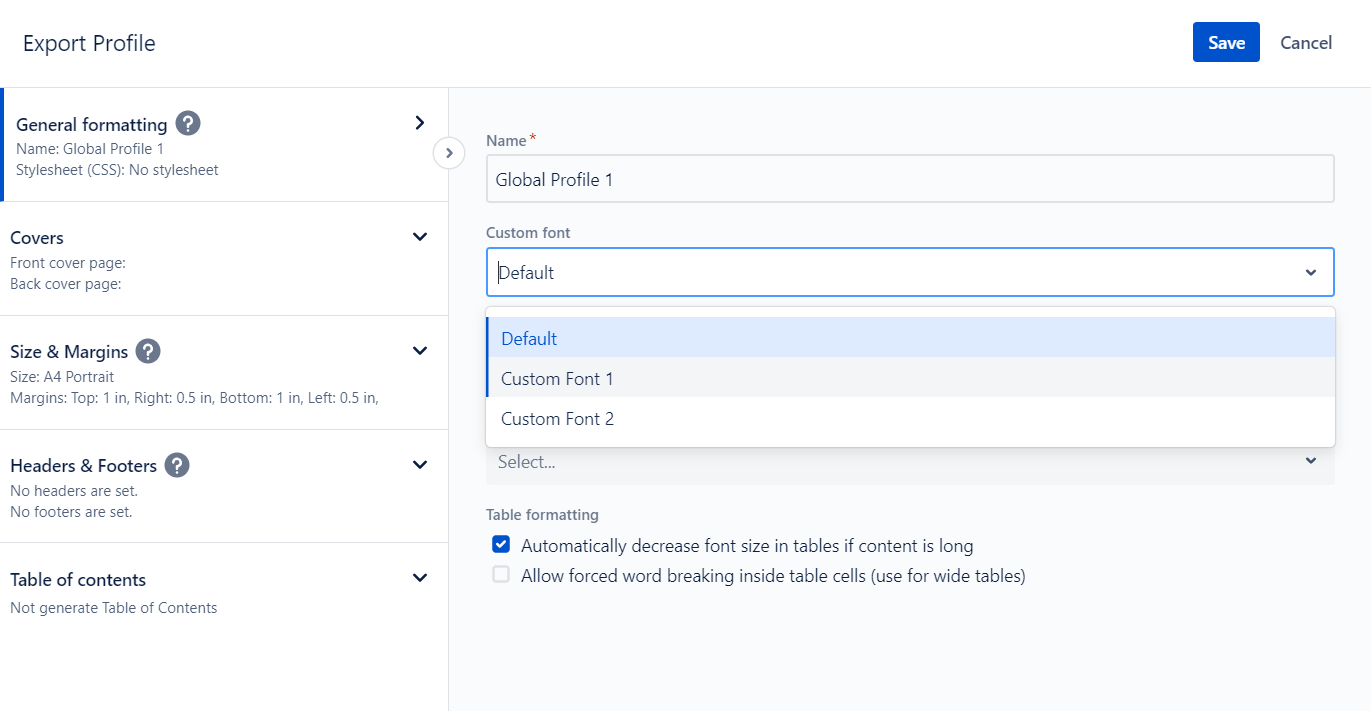Click help icon next to General formatting
Image resolution: width=1371 pixels, height=711 pixels.
188,124
